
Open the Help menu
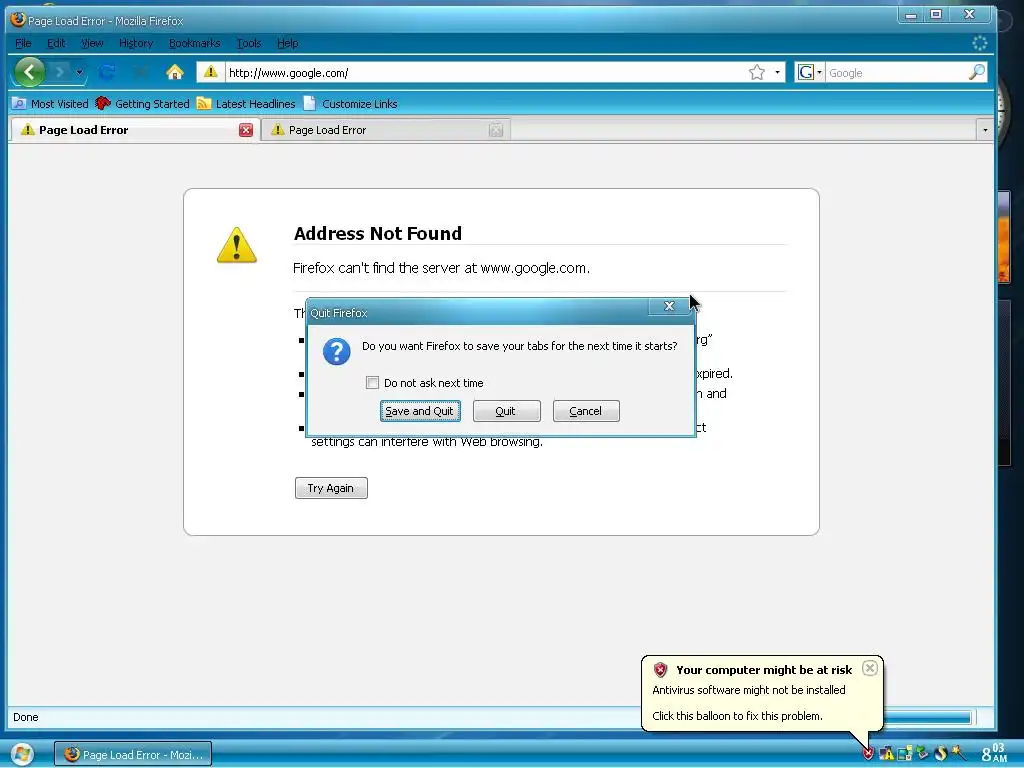[287, 43]
